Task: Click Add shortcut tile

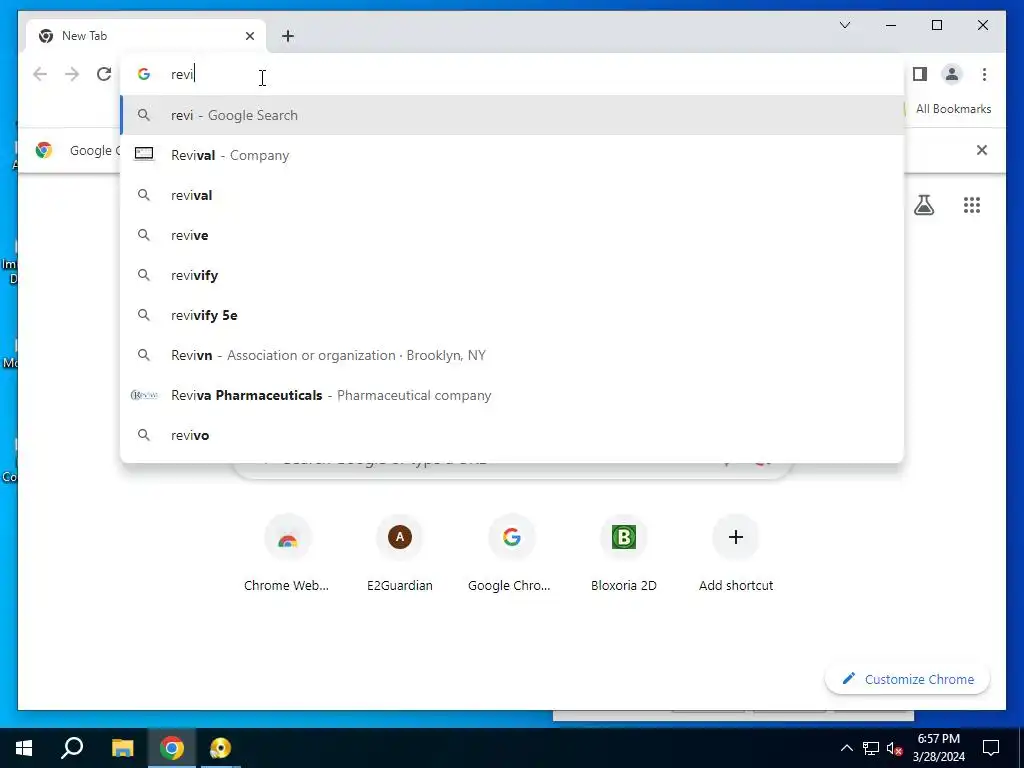Action: pyautogui.click(x=736, y=553)
